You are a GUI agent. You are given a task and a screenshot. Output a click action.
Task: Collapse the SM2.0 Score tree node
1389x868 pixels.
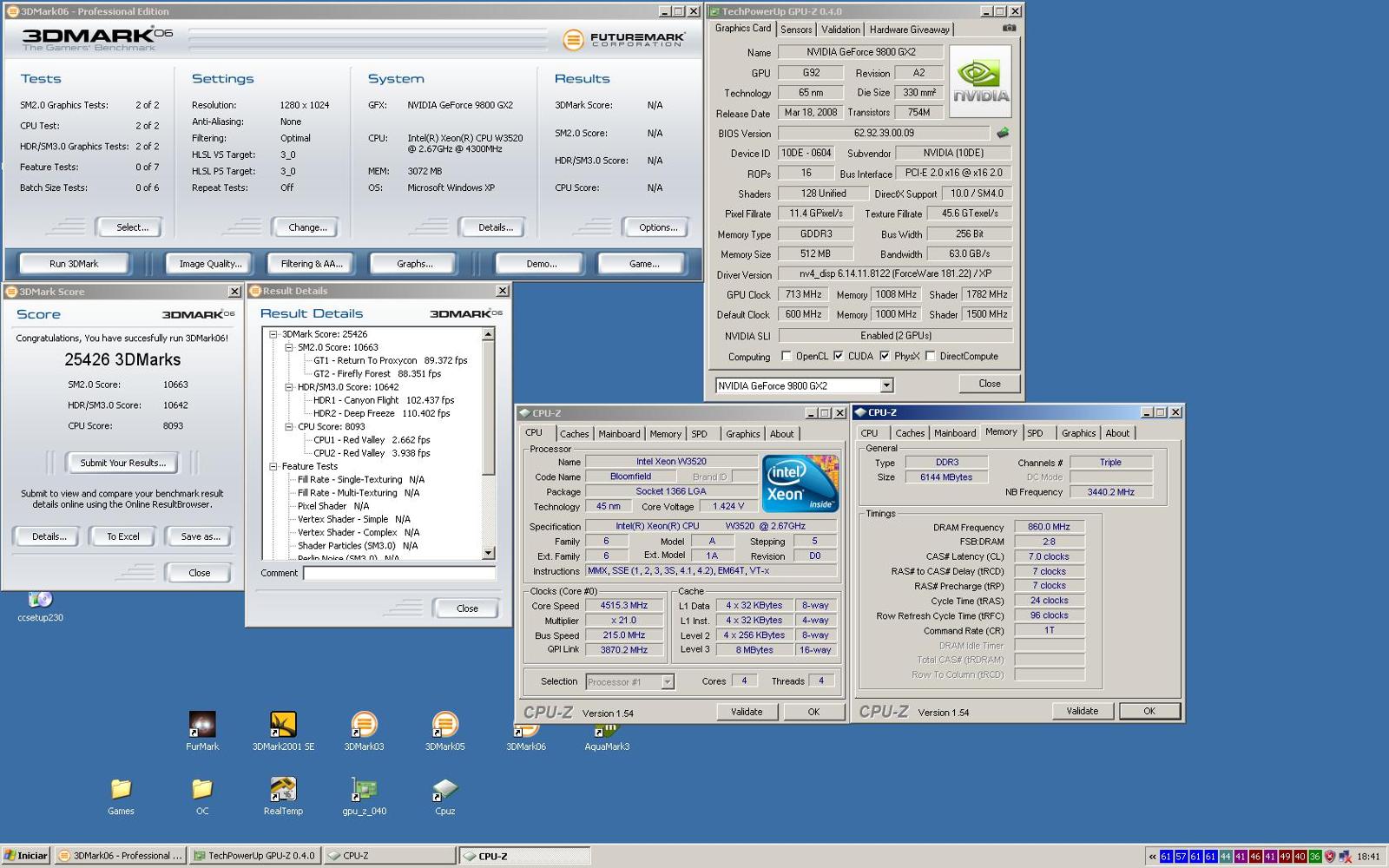pyautogui.click(x=289, y=347)
